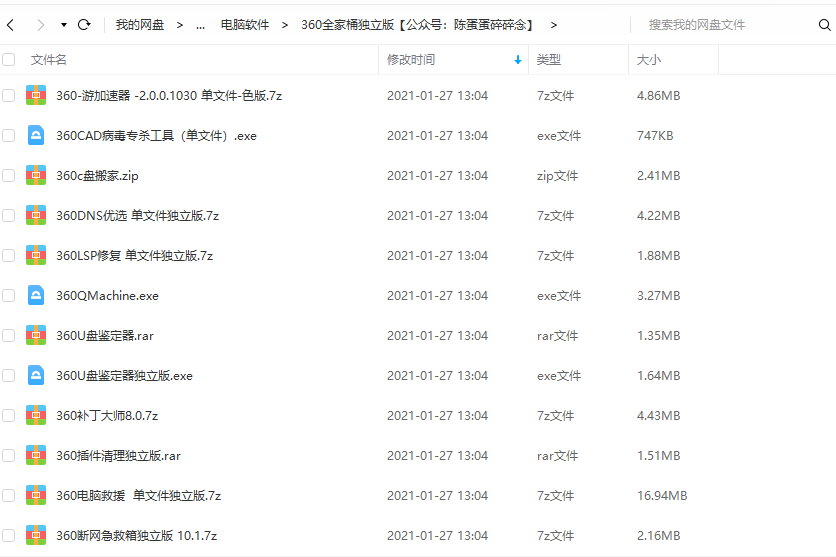Click the 360全家桶独立版 breadcrumb folder

416,25
